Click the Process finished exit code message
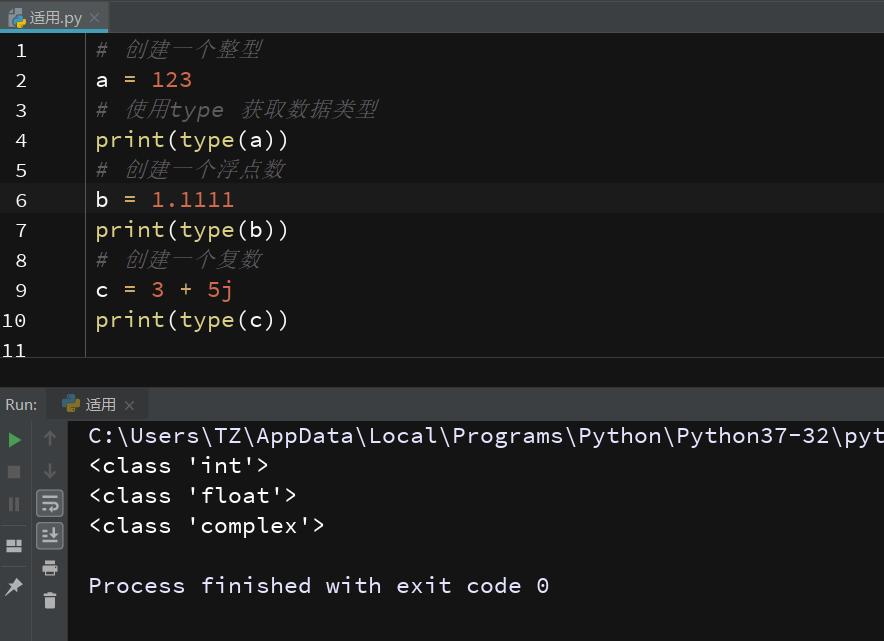The image size is (884, 641). [x=320, y=585]
